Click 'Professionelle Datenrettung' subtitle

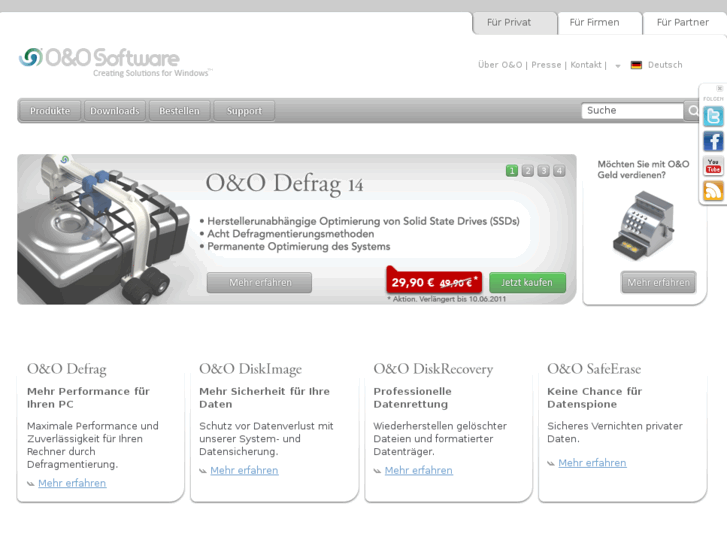[x=412, y=398]
